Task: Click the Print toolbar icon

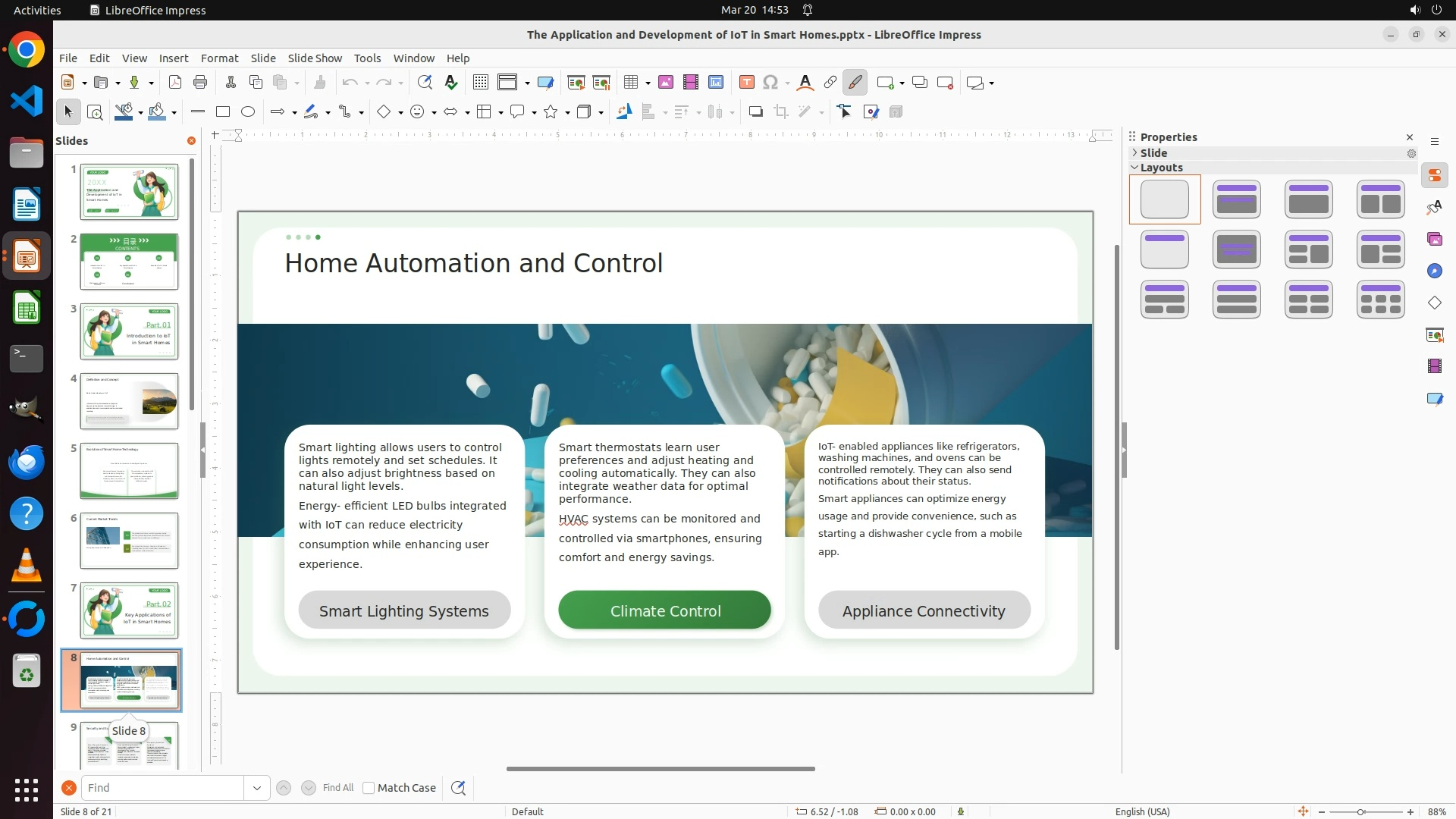Action: click(200, 83)
